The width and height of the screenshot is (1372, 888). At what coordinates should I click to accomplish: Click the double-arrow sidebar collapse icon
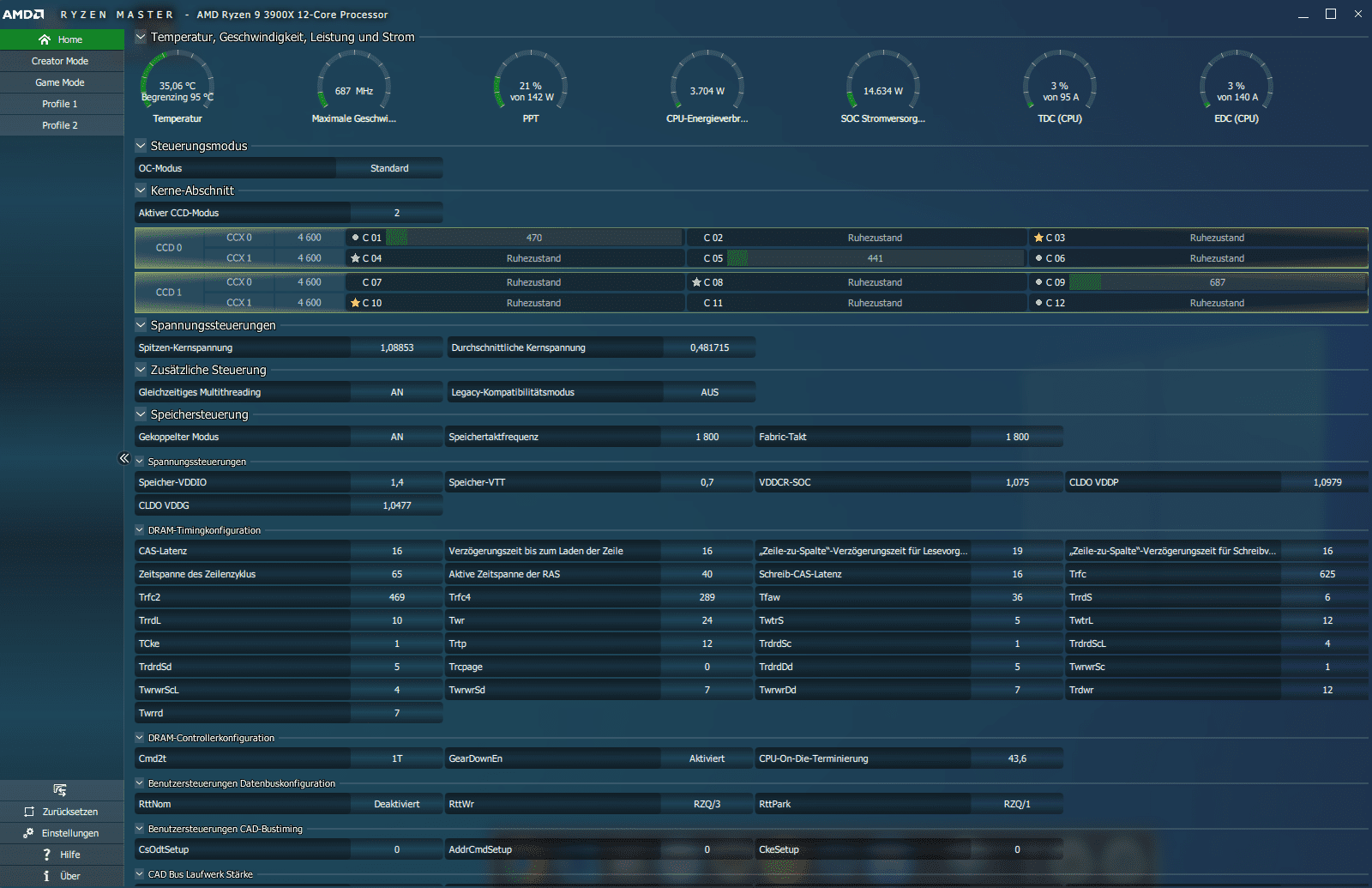click(123, 458)
